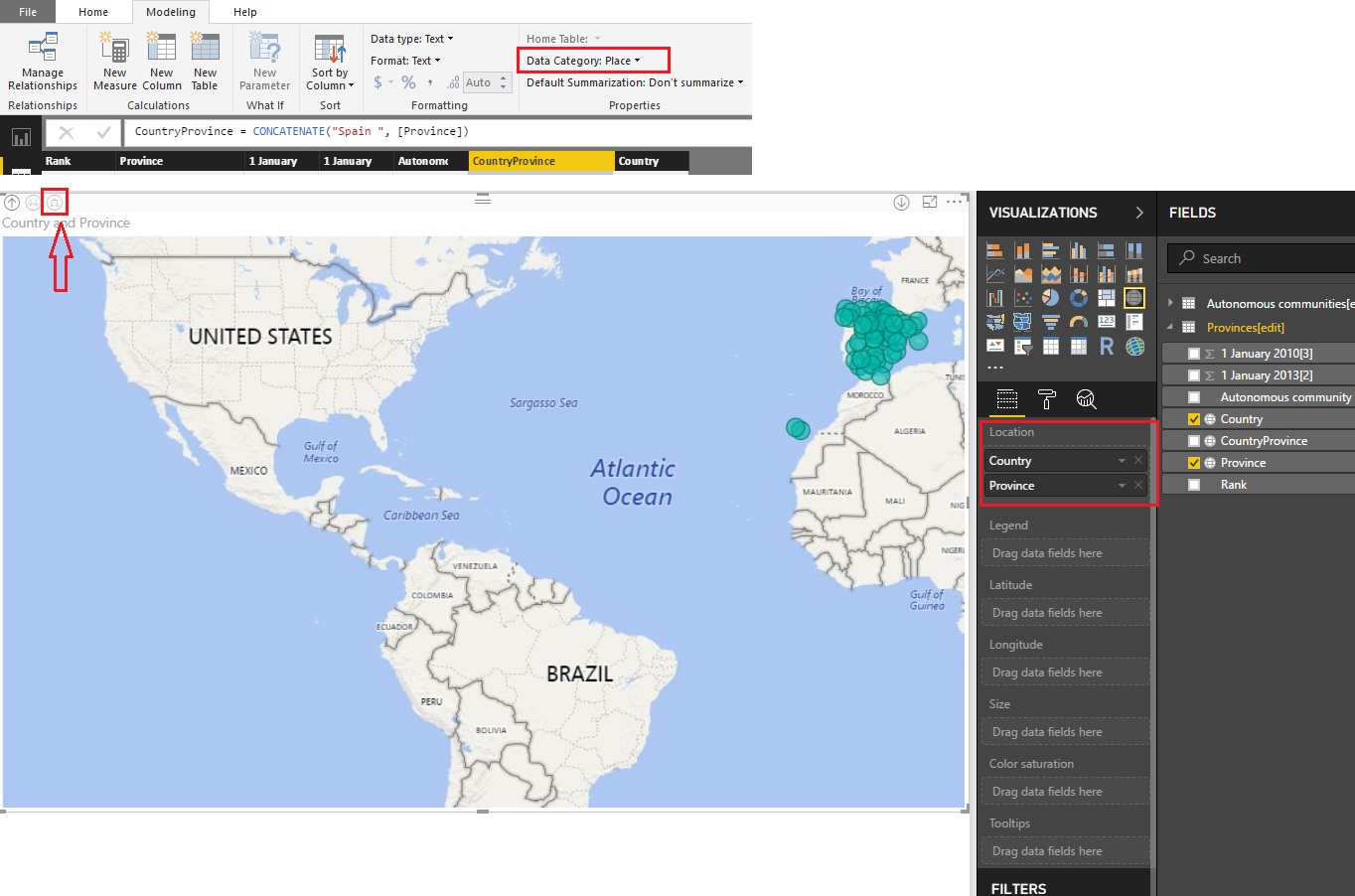Open Default Summarization dropdown
The image size is (1355, 896).
coord(635,82)
